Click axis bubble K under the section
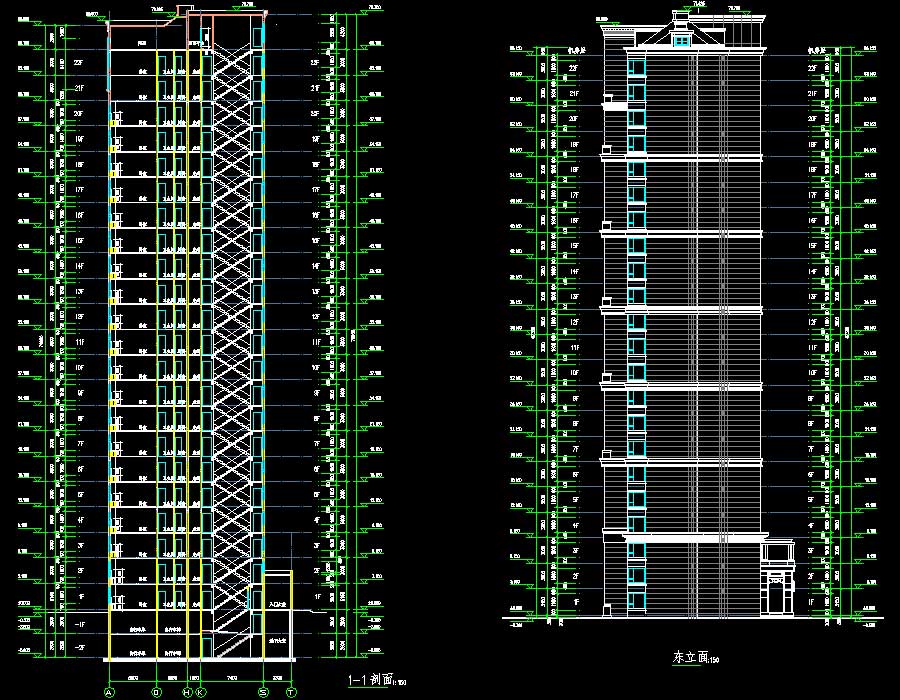This screenshot has width=900, height=700. click(x=200, y=693)
